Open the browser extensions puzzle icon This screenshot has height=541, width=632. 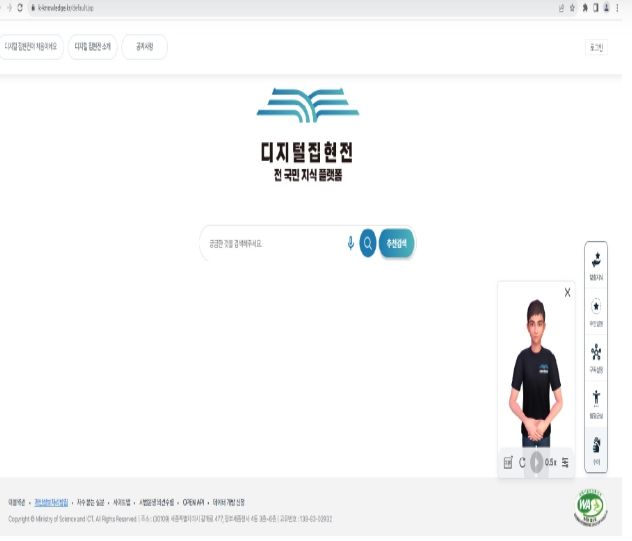coord(584,8)
